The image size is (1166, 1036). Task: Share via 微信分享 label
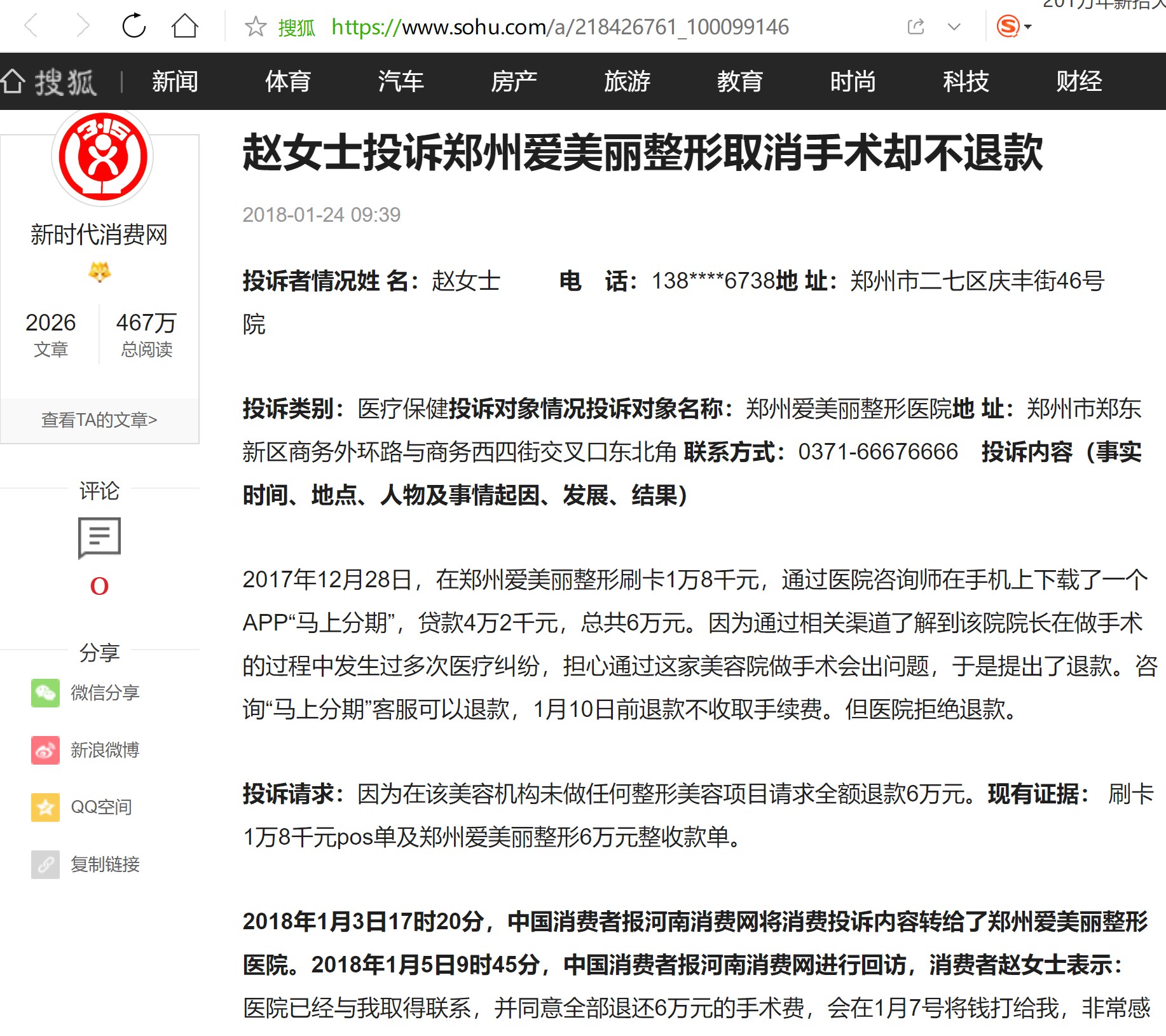point(105,693)
